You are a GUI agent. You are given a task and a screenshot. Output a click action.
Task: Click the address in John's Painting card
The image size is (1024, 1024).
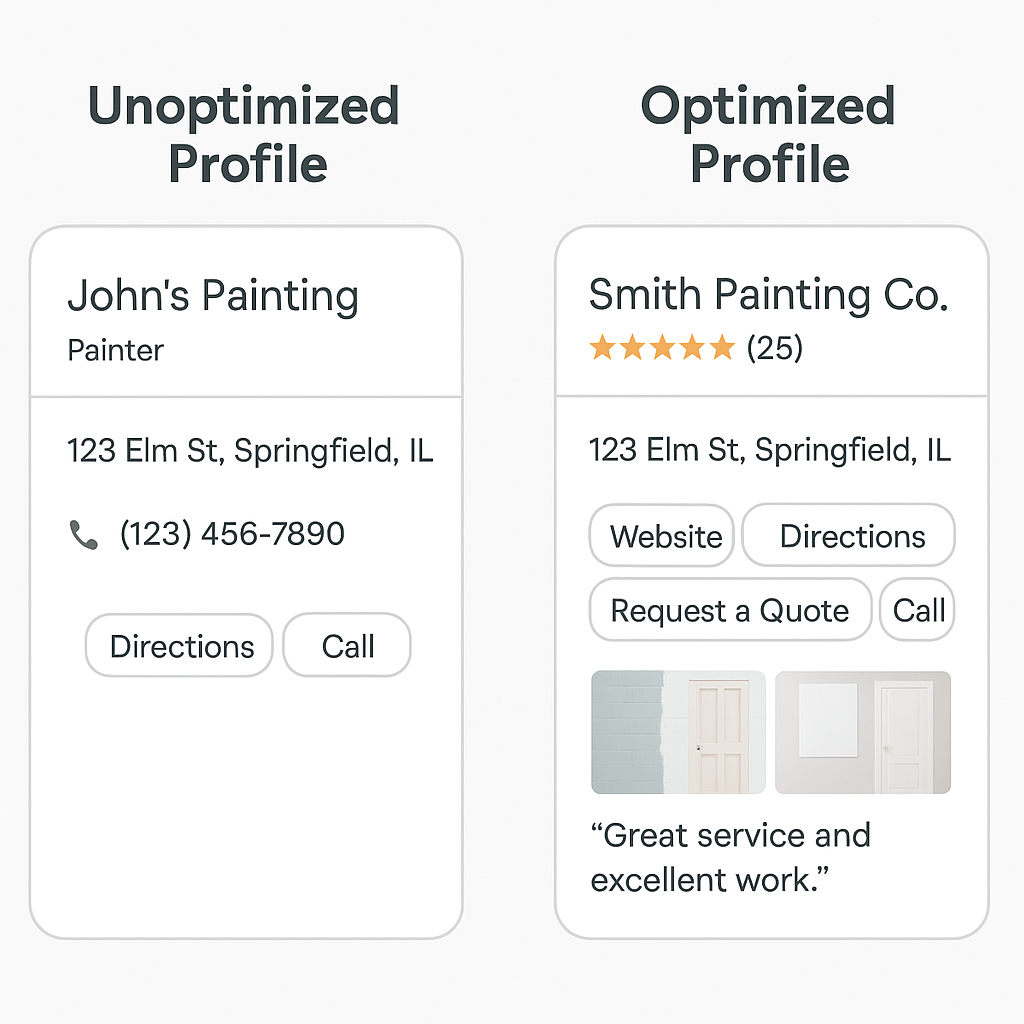pyautogui.click(x=250, y=451)
